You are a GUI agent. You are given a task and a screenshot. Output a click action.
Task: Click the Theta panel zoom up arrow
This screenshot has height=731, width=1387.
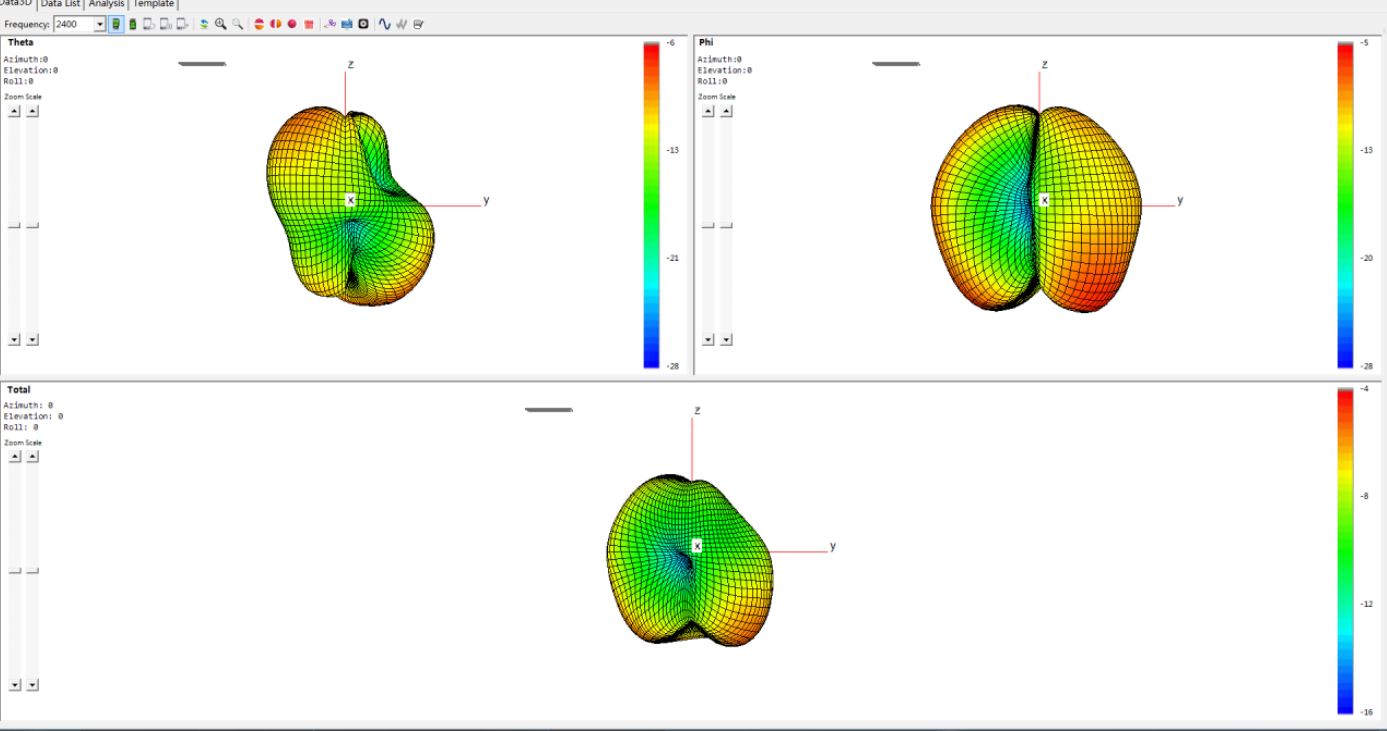point(14,111)
